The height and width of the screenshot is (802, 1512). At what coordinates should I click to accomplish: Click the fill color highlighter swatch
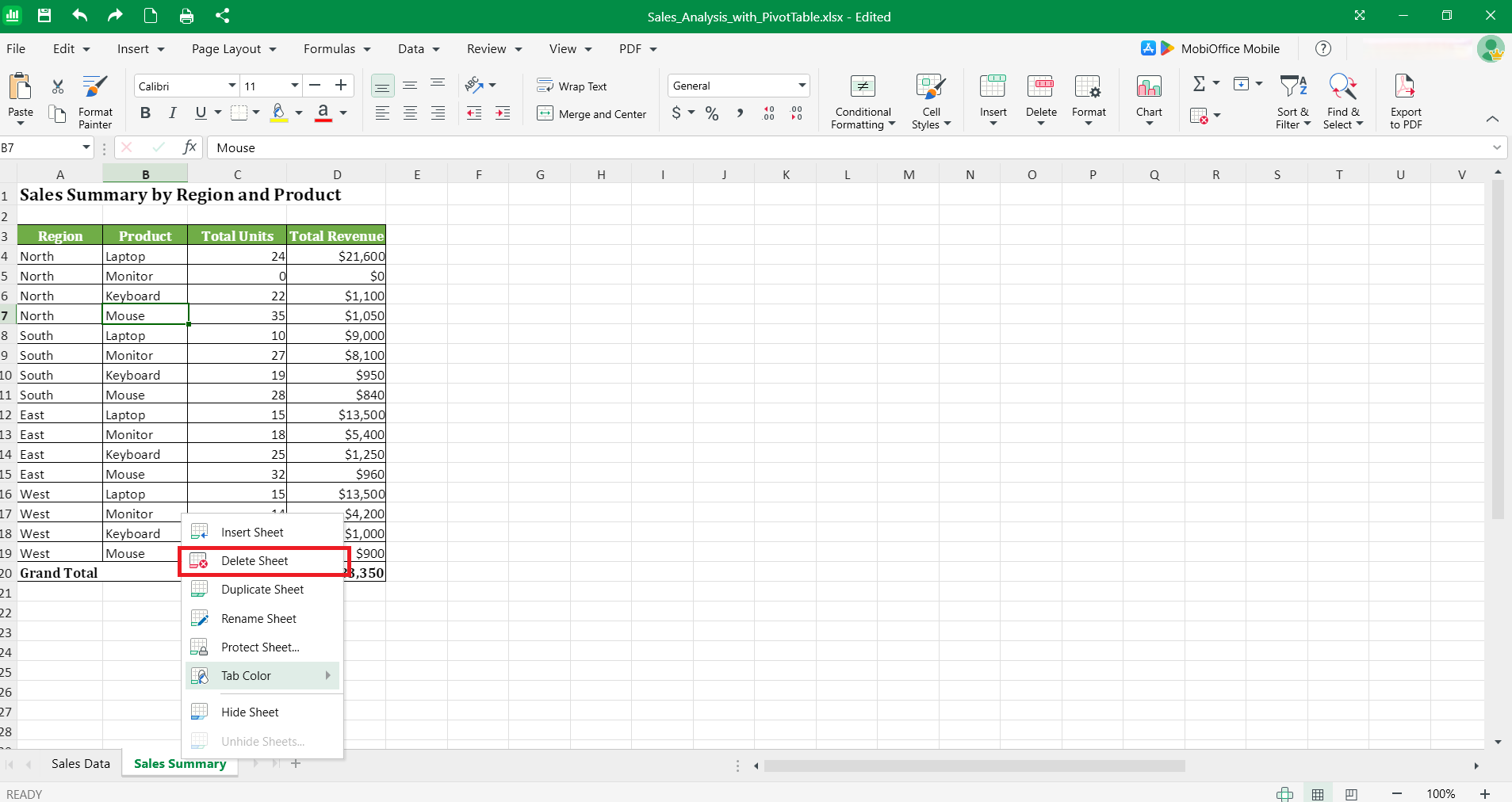[x=279, y=113]
